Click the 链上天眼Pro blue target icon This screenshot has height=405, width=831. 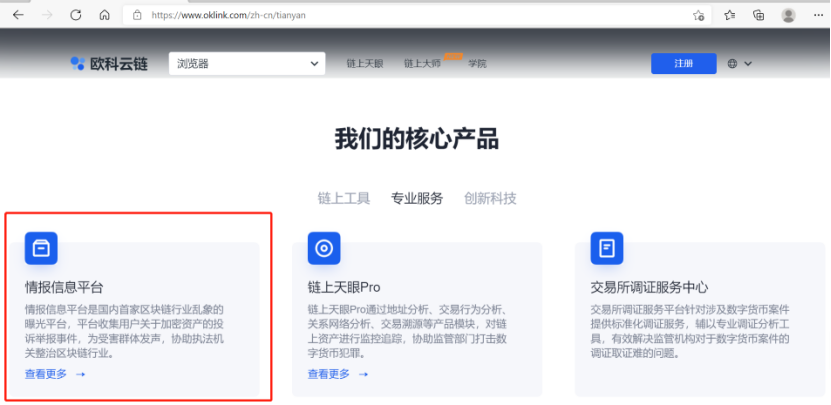coord(324,247)
